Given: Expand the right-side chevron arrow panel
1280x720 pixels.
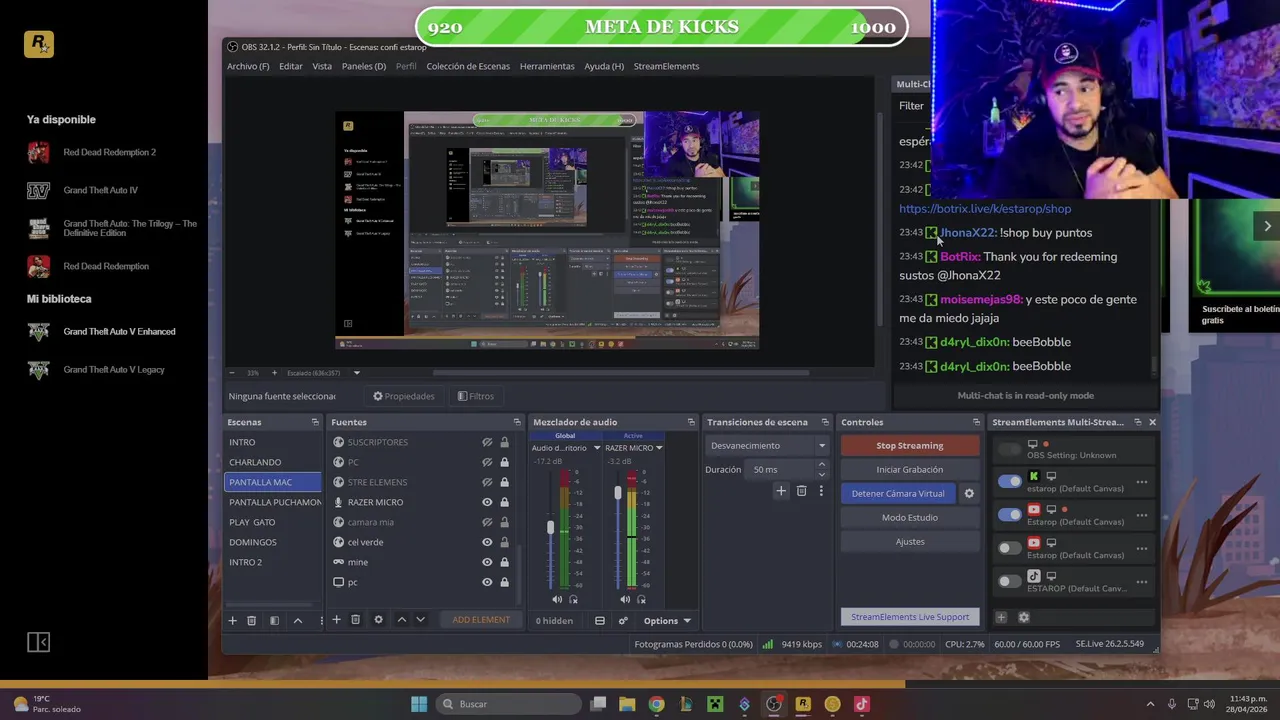Looking at the screenshot, I should click(x=1267, y=226).
